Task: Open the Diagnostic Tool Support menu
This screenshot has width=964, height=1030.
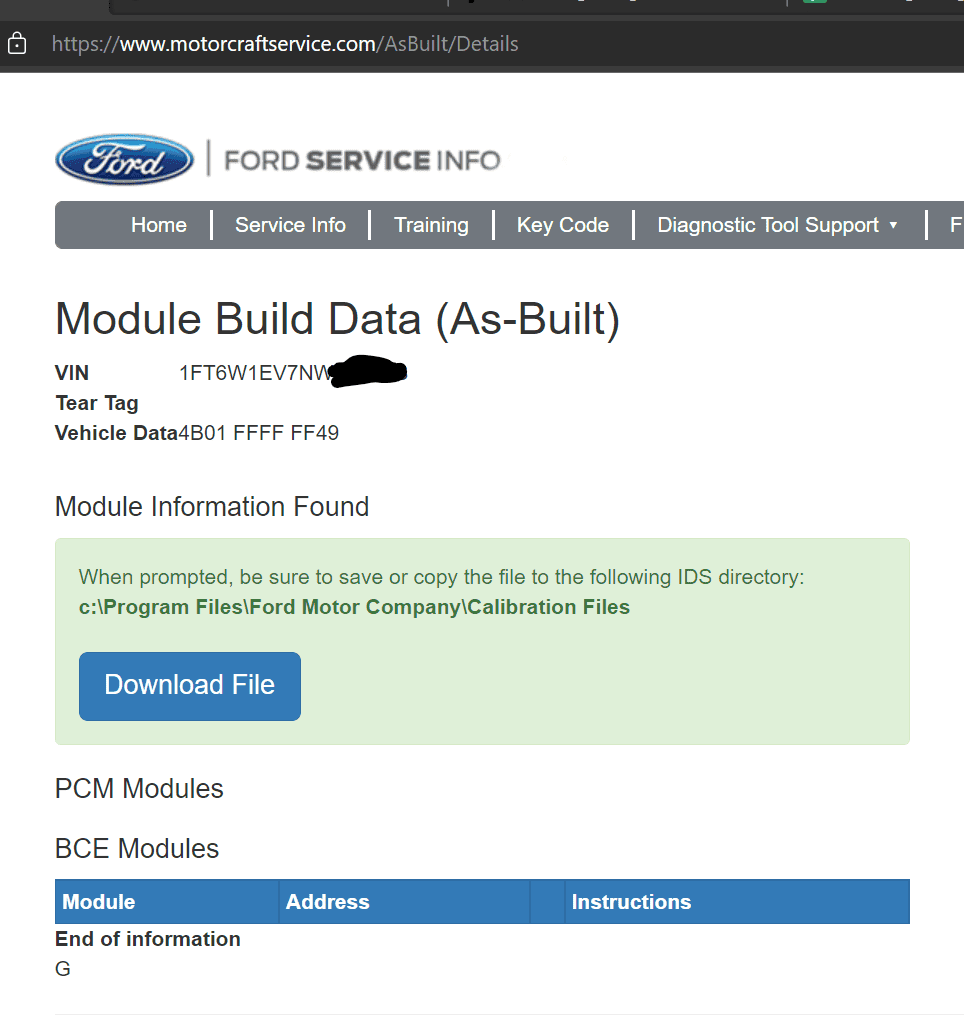Action: pos(768,226)
